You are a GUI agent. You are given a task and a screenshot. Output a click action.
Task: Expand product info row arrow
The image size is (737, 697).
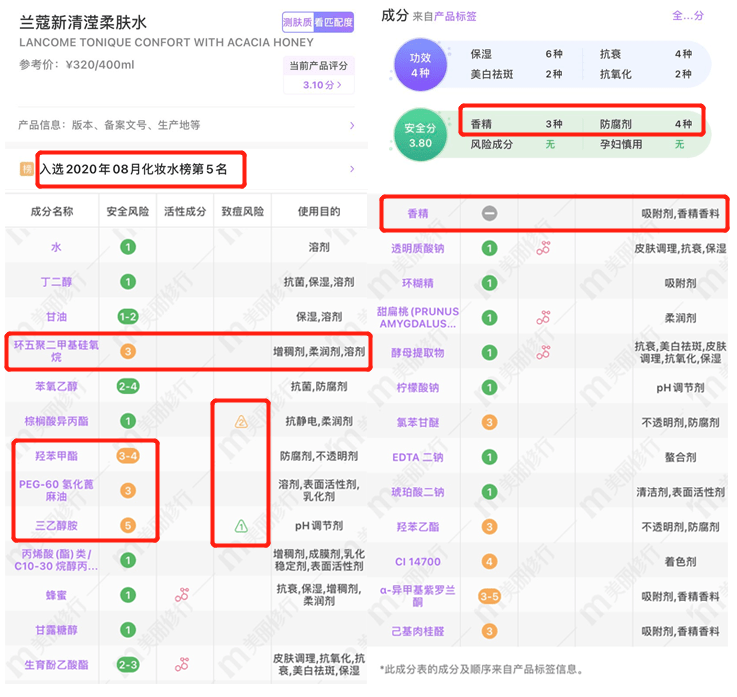(352, 125)
